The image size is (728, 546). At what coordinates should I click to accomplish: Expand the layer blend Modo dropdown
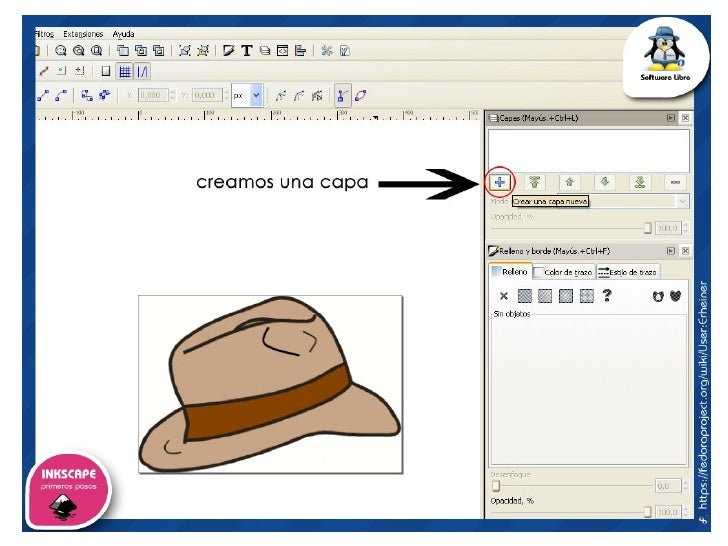click(x=683, y=201)
